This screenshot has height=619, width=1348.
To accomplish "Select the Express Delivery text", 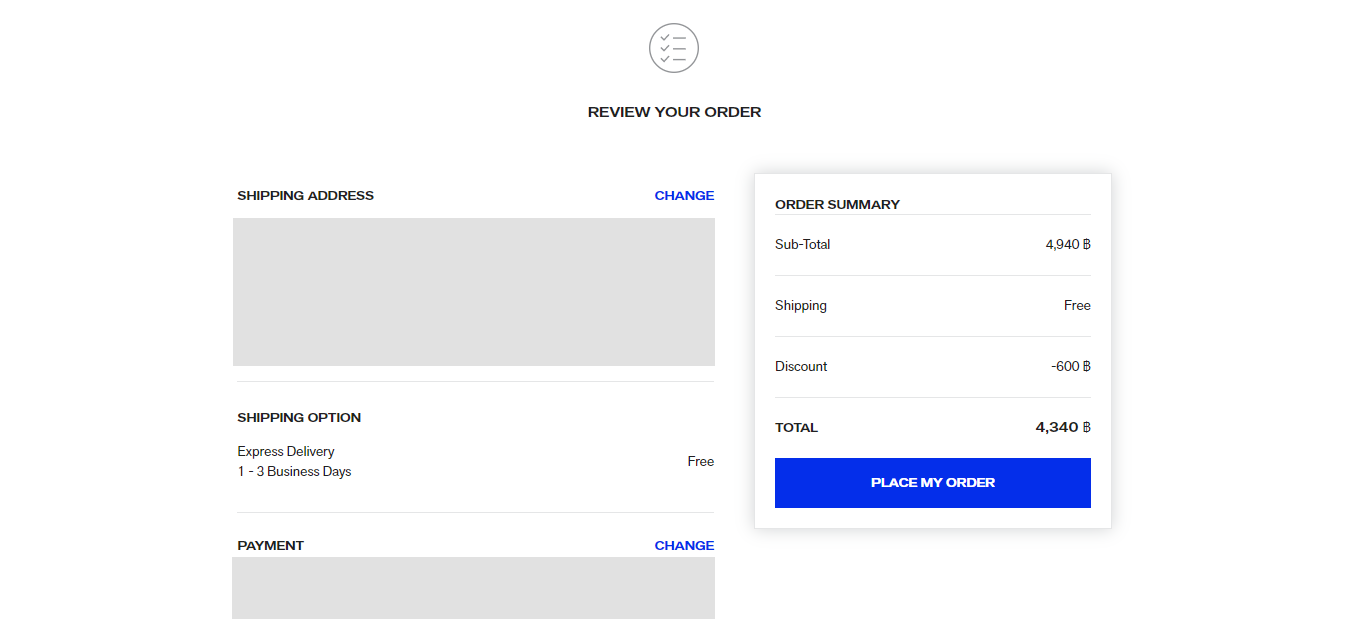I will point(286,452).
